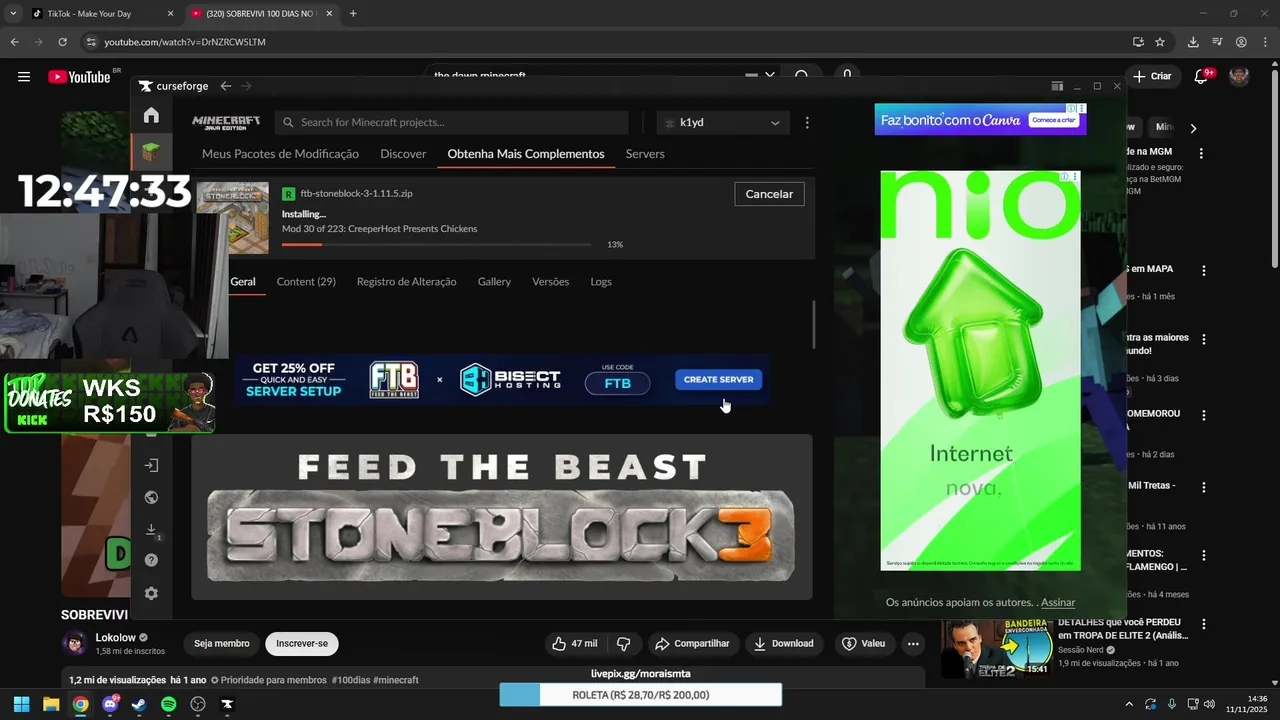Reload the Chrome page

62,42
